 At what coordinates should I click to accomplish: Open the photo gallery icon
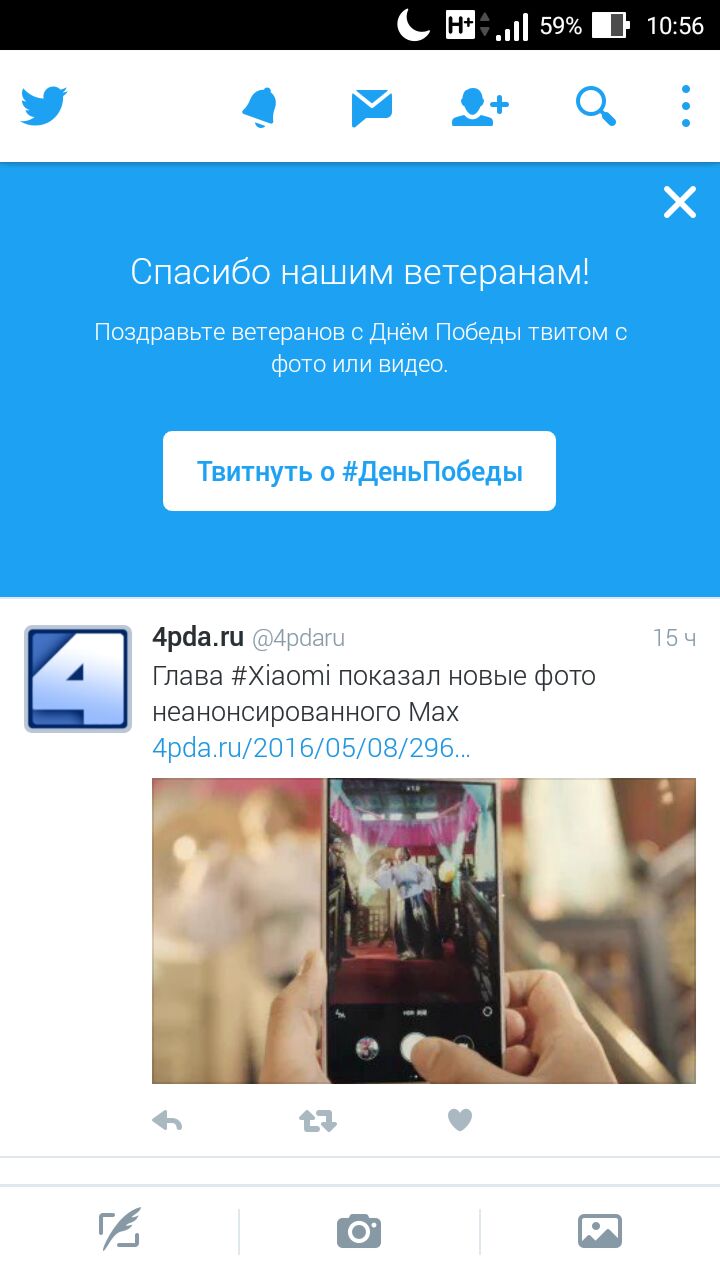tap(600, 1231)
